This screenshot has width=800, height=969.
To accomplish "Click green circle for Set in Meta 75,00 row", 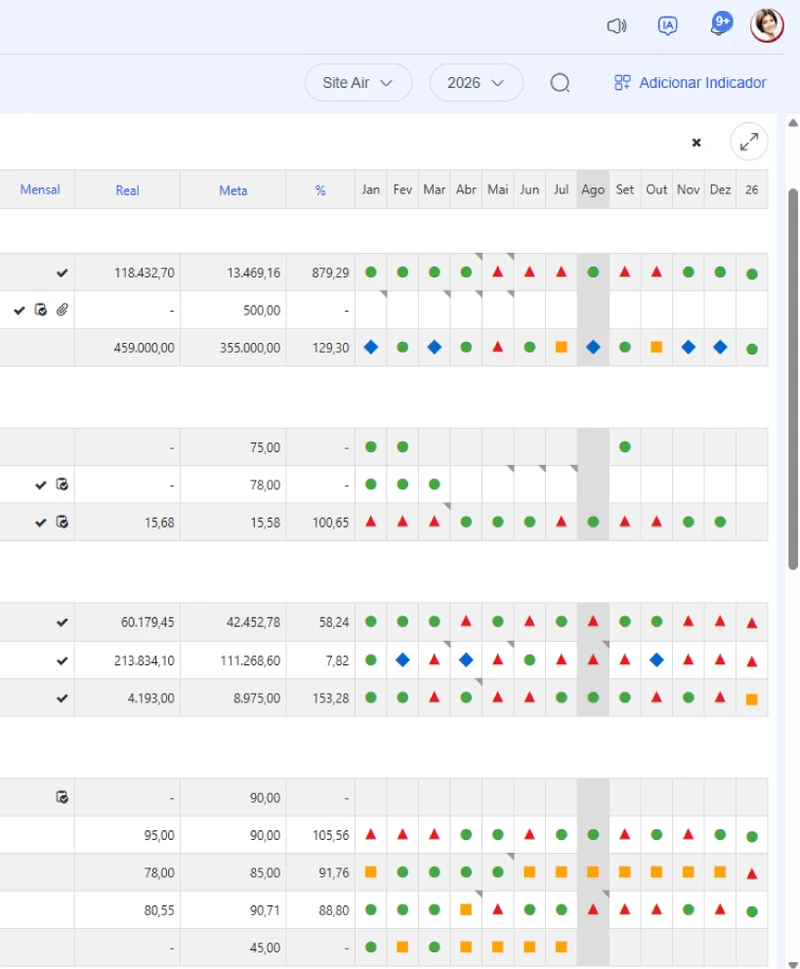I will pyautogui.click(x=625, y=447).
